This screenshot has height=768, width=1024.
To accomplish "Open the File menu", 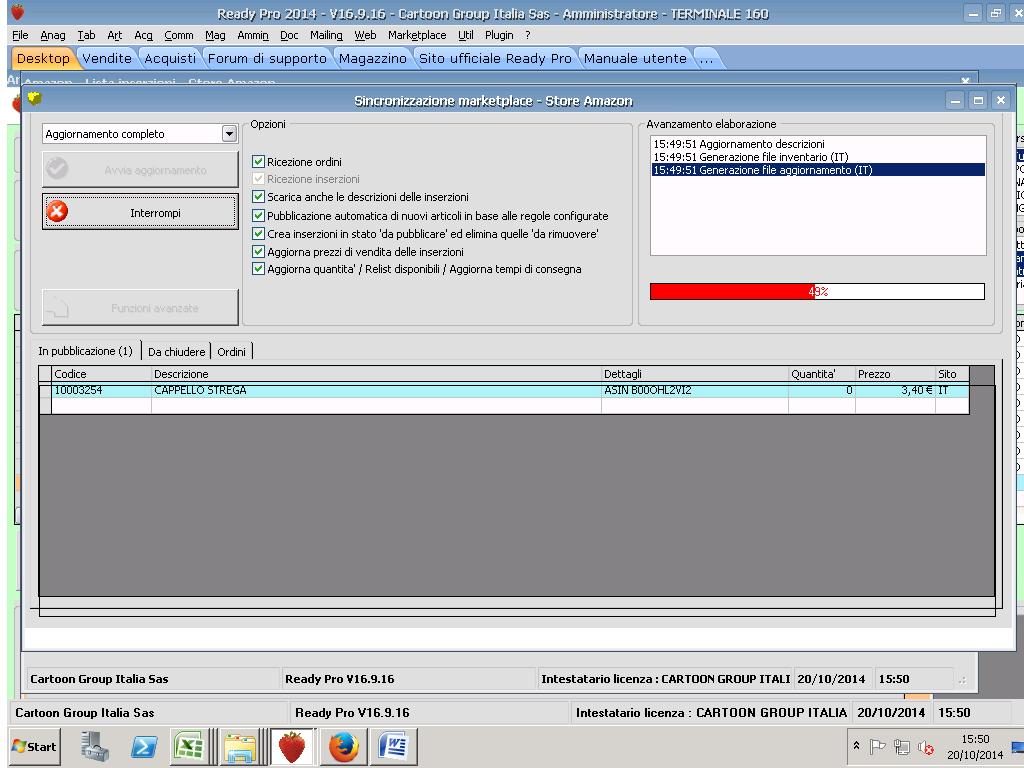I will 20,35.
